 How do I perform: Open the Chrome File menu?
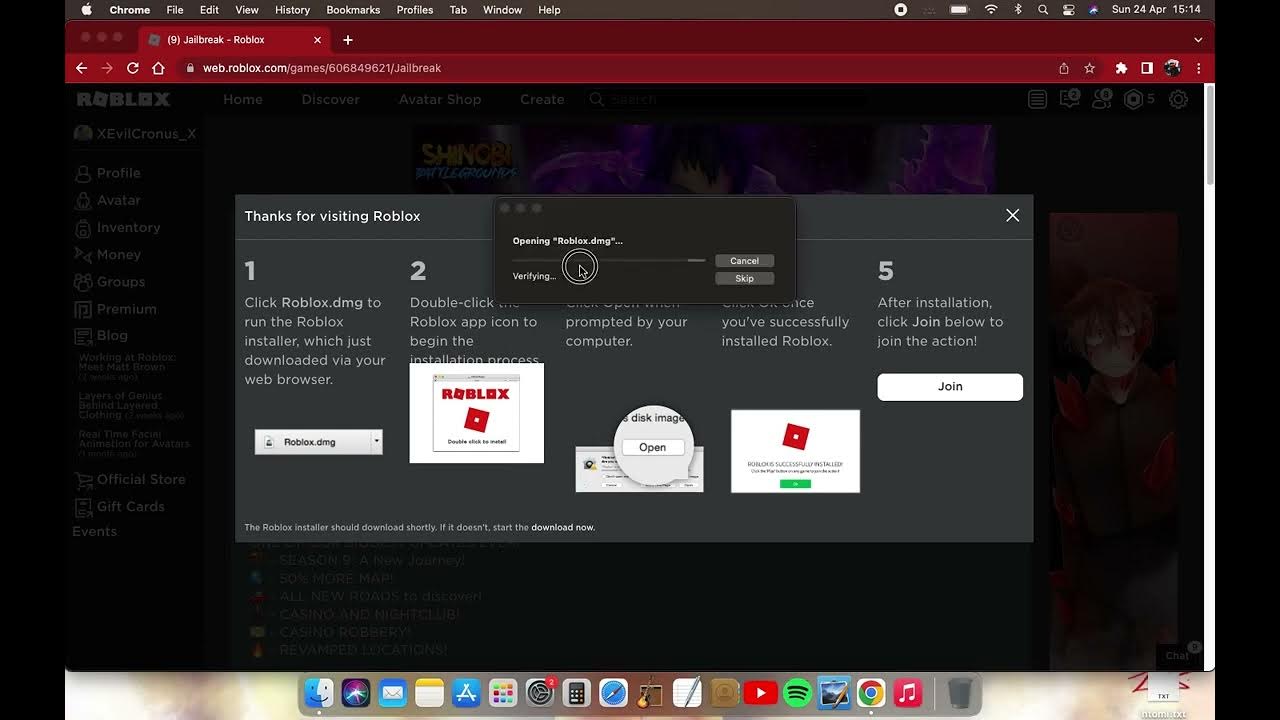coord(175,10)
